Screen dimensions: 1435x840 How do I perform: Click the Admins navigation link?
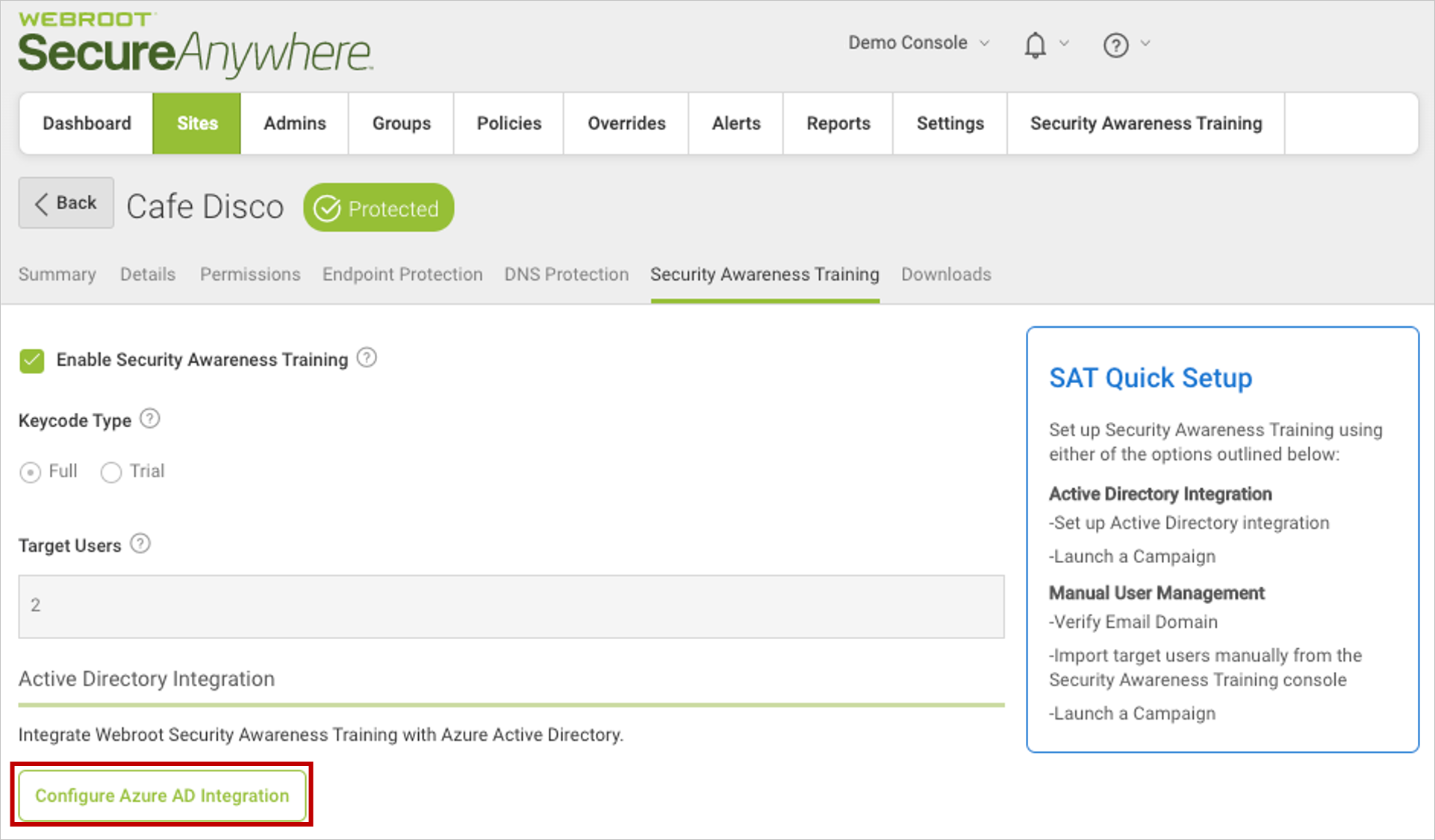tap(294, 124)
